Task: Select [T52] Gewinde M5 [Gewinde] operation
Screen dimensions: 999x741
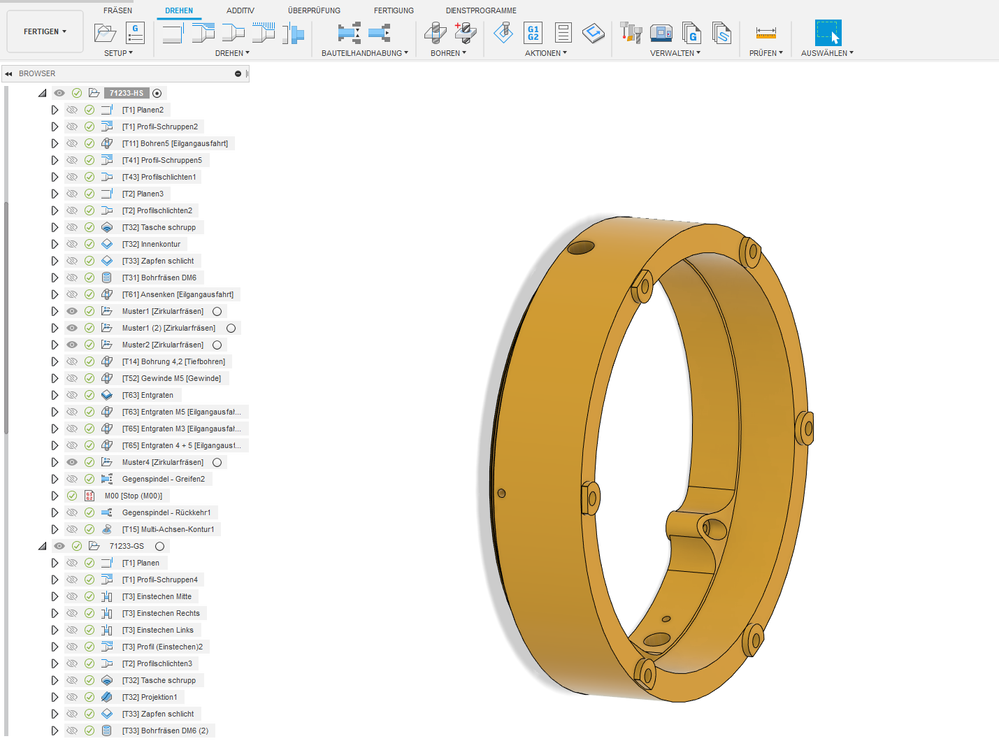Action: click(x=171, y=378)
